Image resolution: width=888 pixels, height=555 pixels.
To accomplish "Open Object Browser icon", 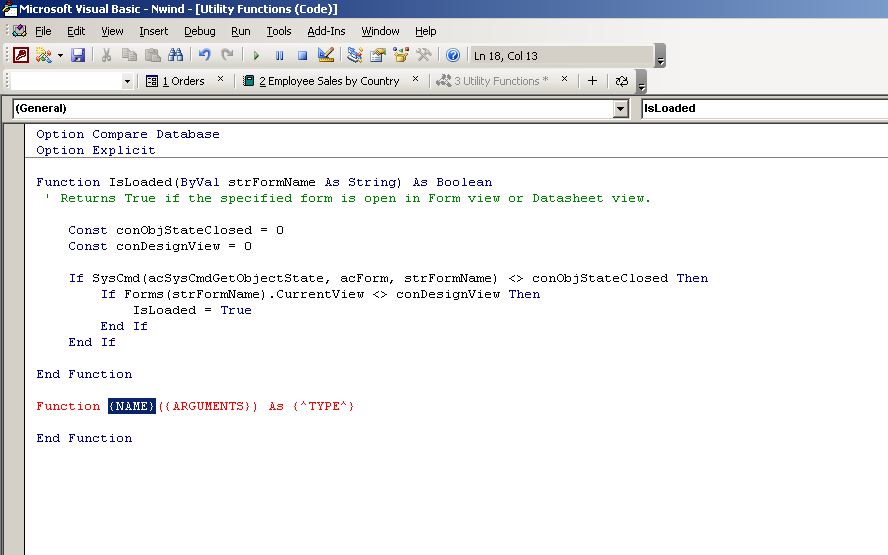I will [x=401, y=55].
